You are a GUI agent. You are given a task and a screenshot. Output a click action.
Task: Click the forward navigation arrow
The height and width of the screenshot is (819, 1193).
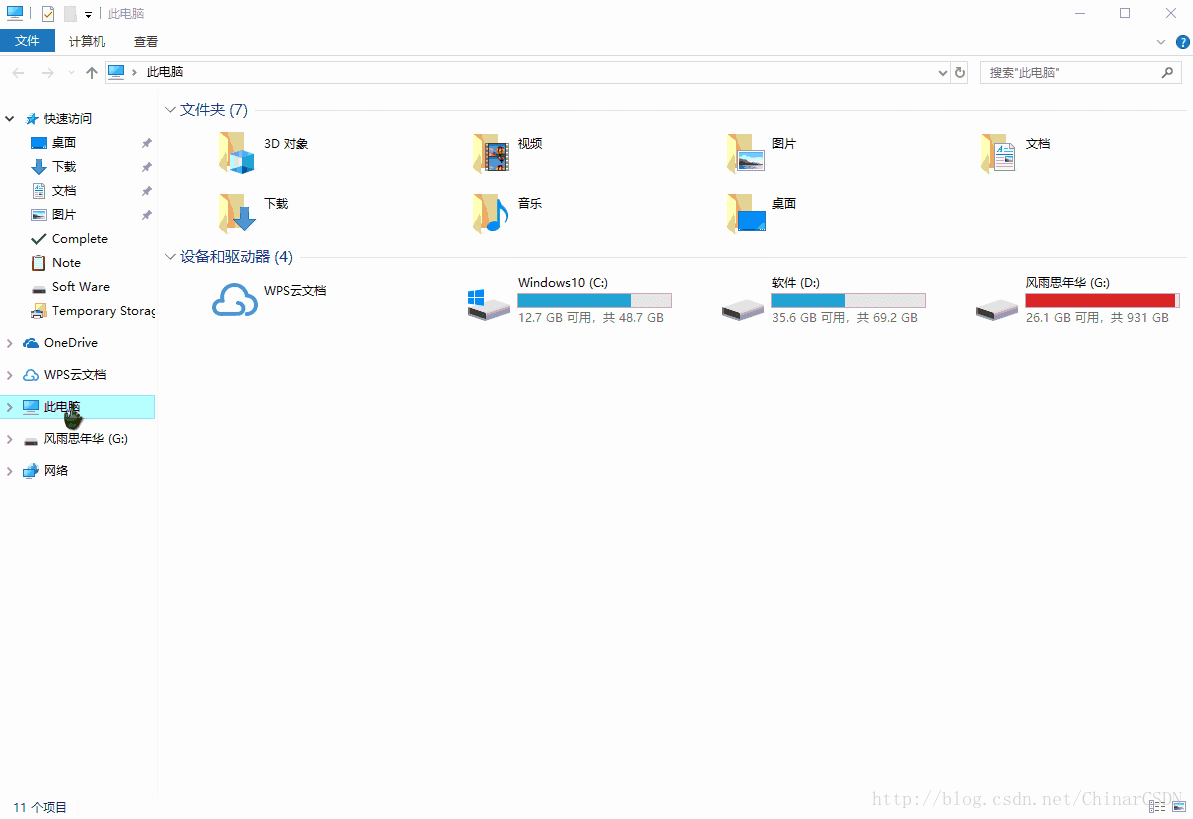[x=47, y=72]
